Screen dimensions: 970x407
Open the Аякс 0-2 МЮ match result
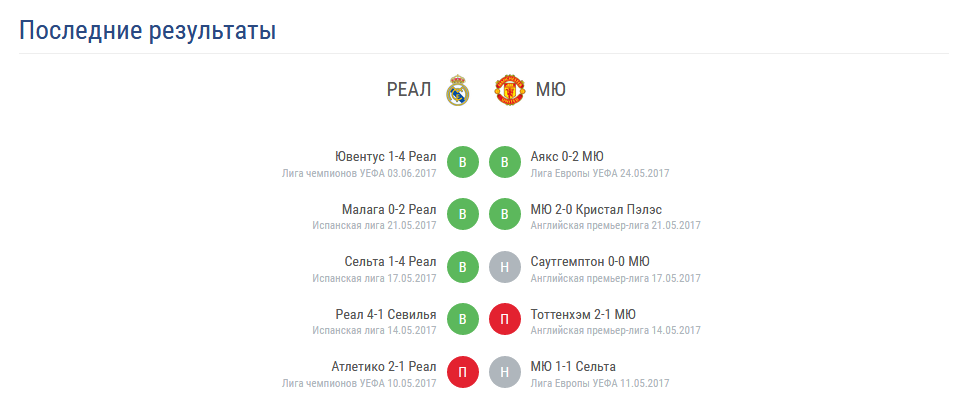pyautogui.click(x=567, y=156)
